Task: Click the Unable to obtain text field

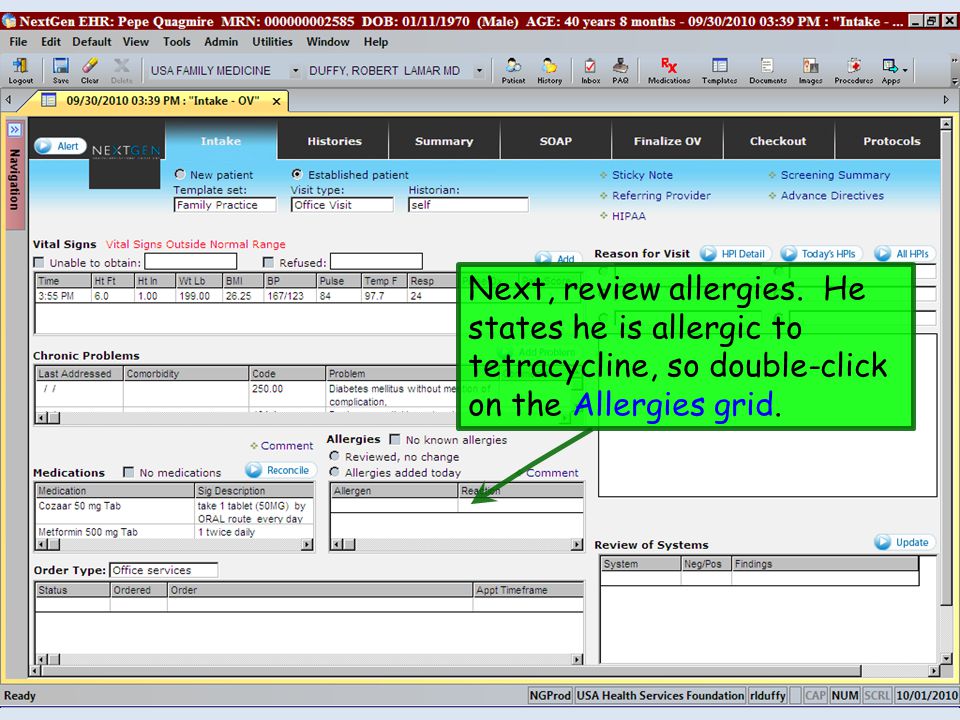Action: pyautogui.click(x=190, y=262)
